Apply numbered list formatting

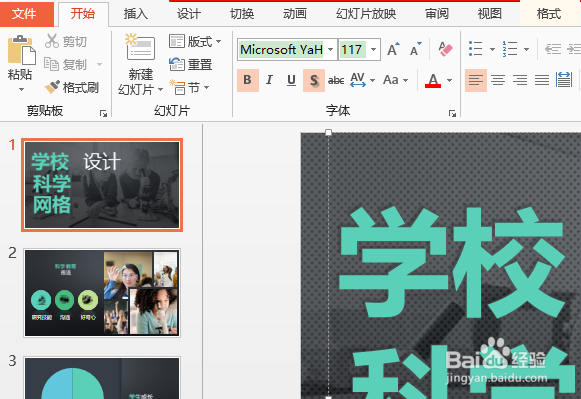click(510, 49)
